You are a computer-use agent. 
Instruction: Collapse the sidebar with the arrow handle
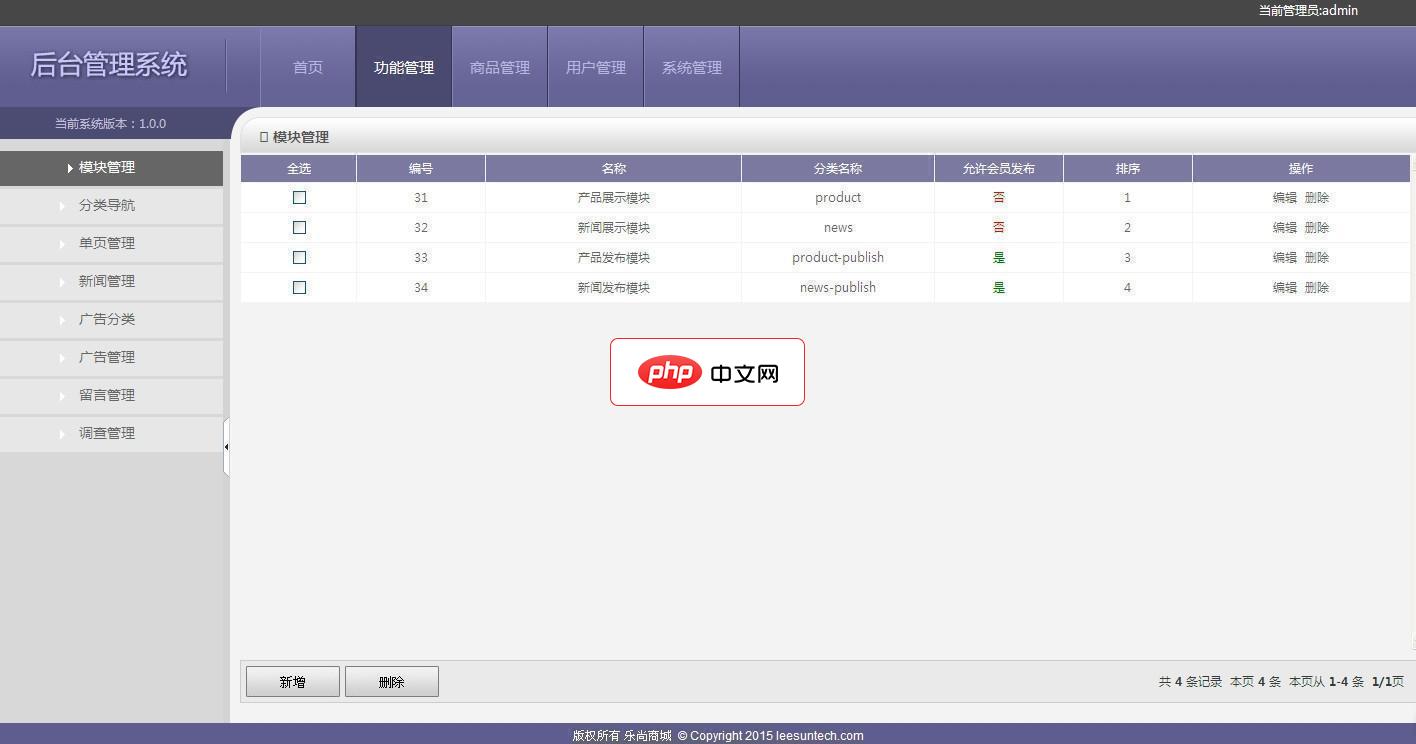226,447
